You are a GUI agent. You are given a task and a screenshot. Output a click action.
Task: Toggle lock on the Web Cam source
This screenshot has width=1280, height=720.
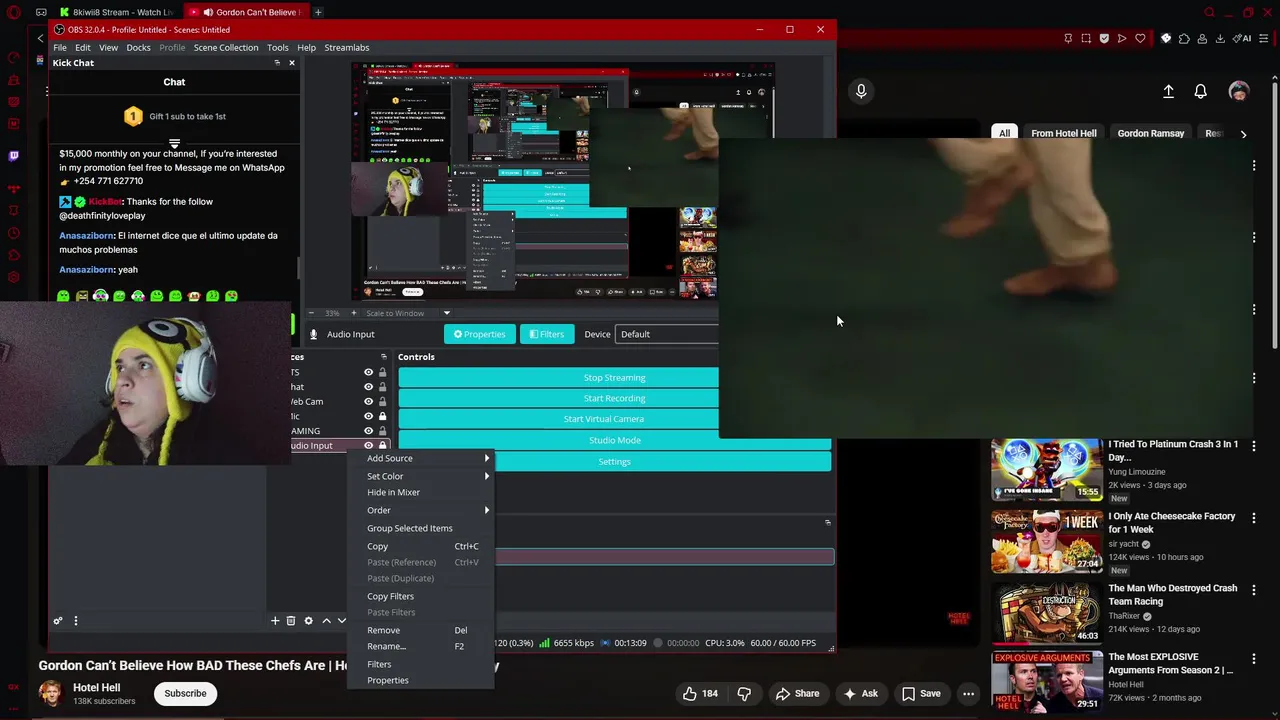[382, 402]
